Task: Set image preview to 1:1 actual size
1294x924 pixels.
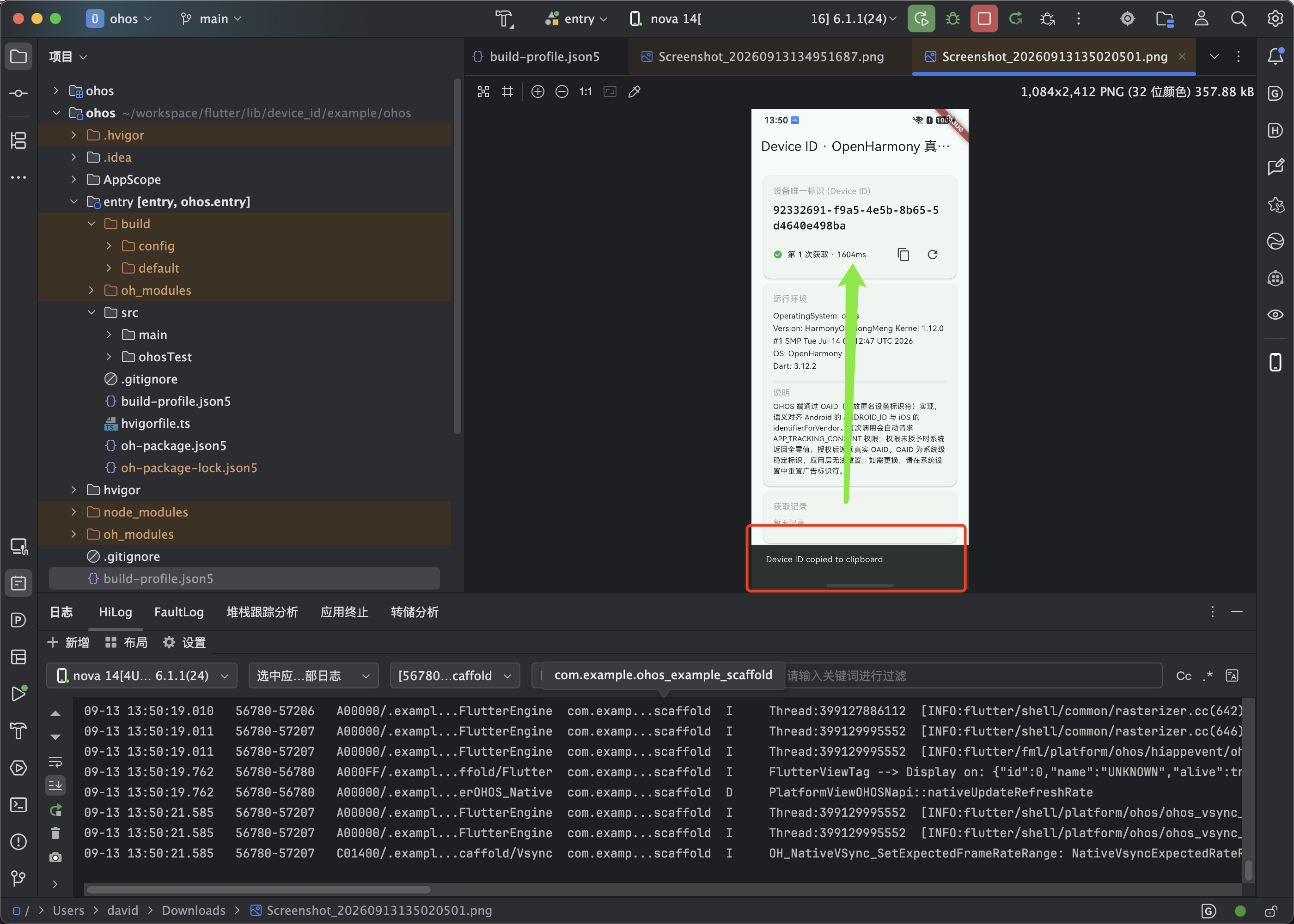Action: [586, 91]
